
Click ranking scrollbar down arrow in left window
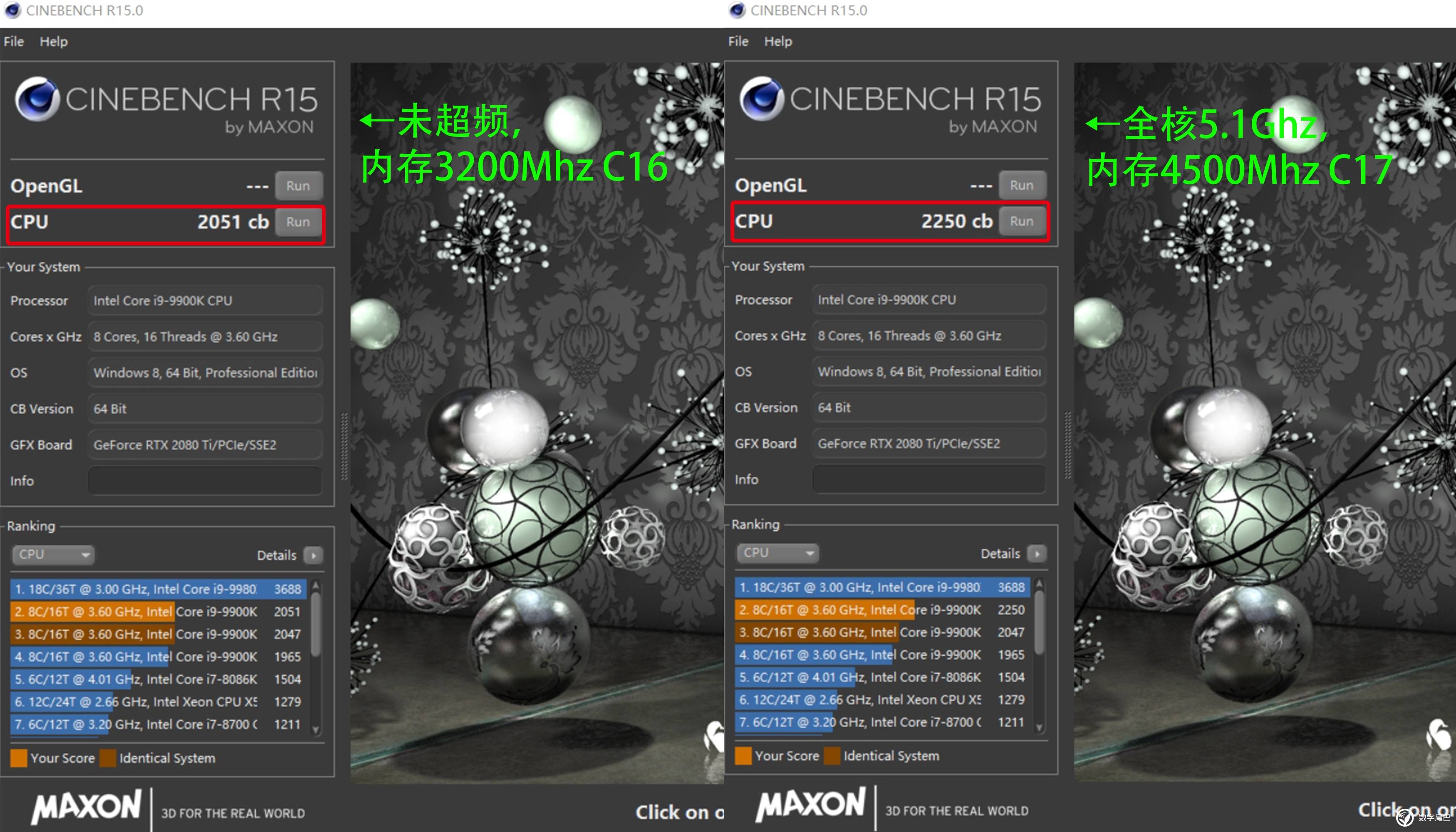tap(316, 730)
